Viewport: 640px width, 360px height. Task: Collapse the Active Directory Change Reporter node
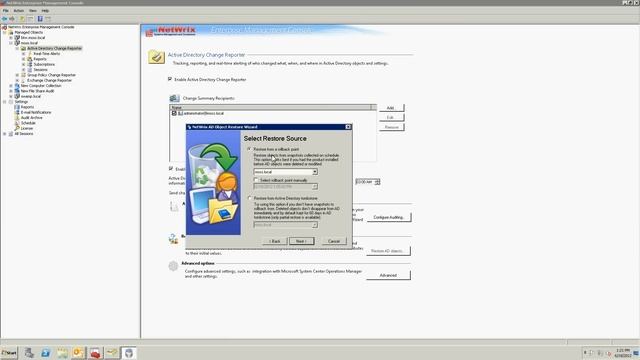click(x=17, y=48)
